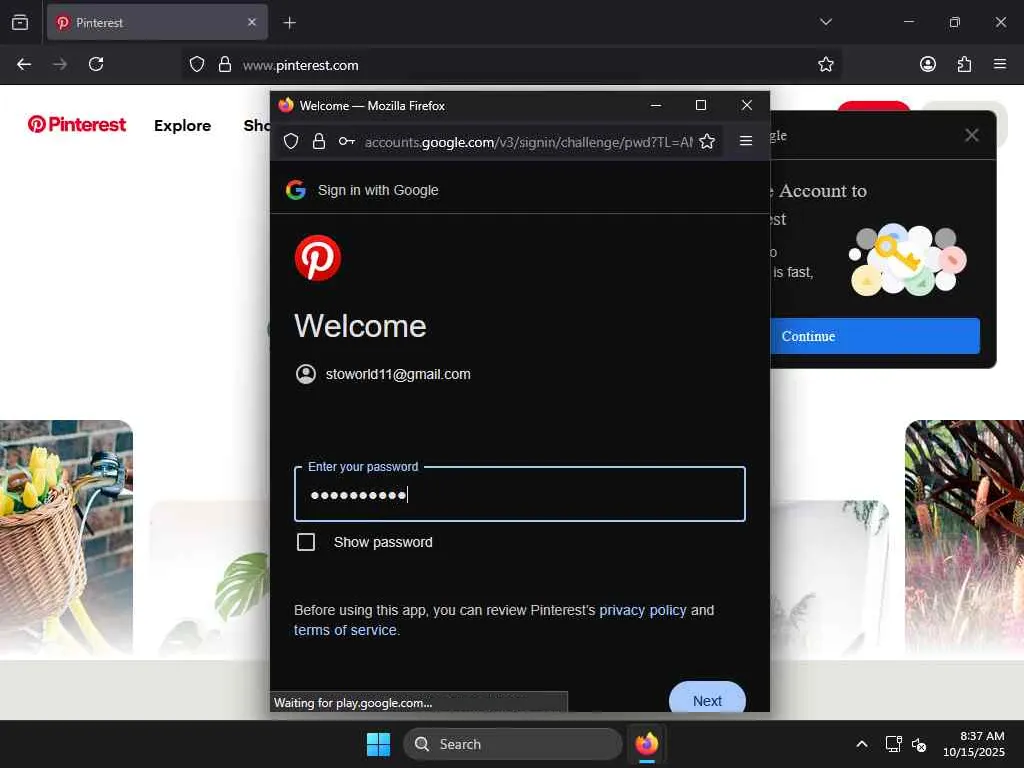Click the stoworld11@gmail.com email text
1024x768 pixels.
398,374
